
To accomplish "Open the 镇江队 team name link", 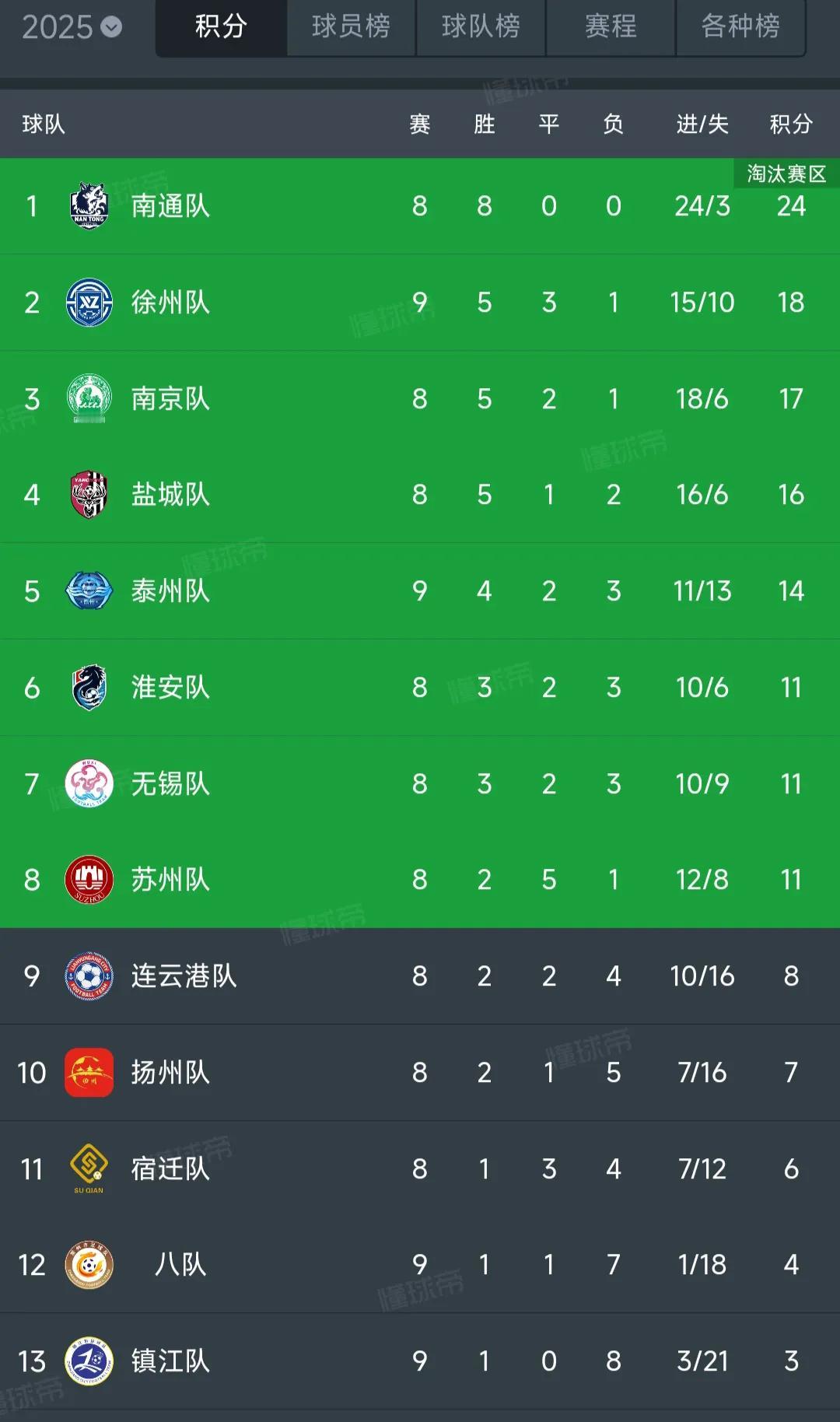I will 170,1361.
